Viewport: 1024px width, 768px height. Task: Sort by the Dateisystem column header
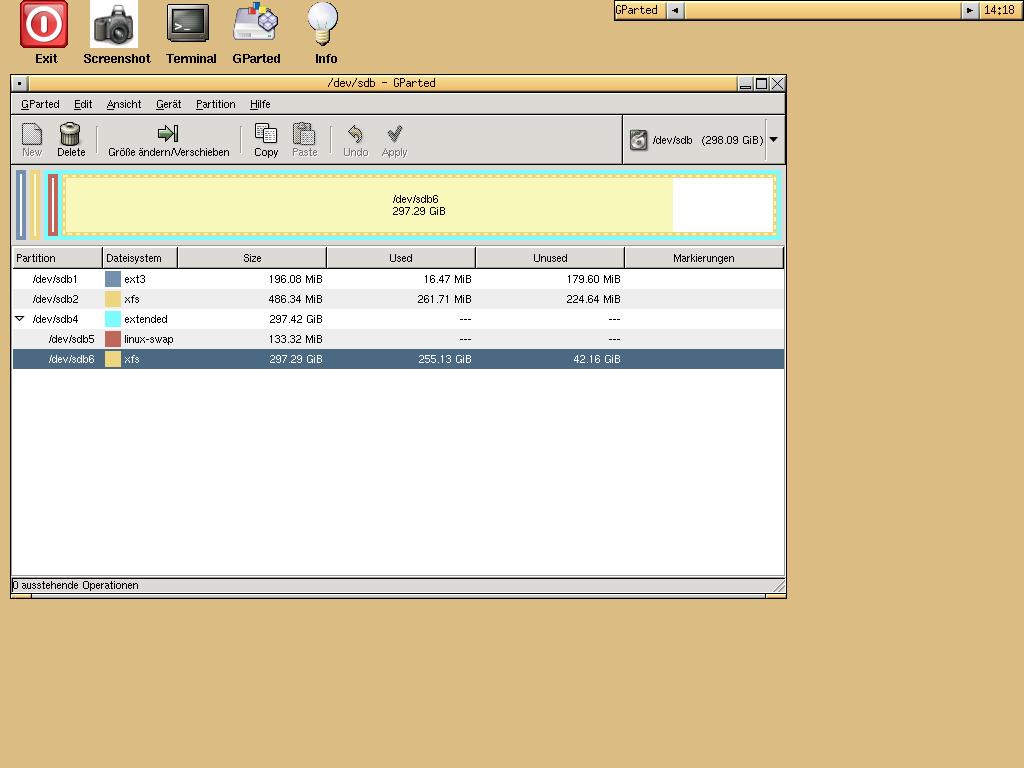[139, 258]
